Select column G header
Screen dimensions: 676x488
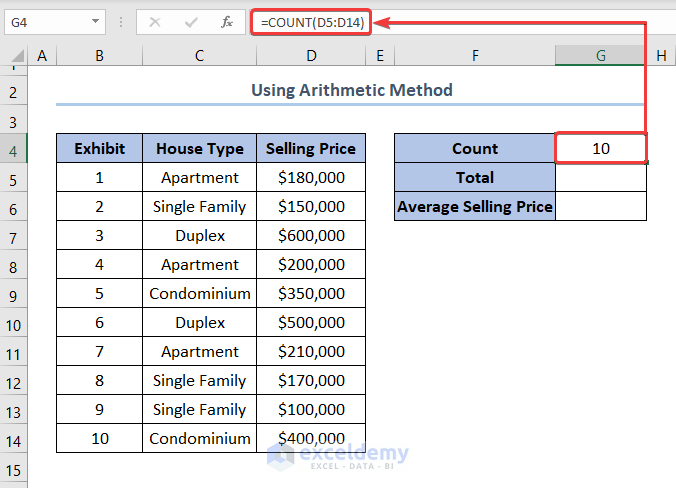click(x=601, y=57)
